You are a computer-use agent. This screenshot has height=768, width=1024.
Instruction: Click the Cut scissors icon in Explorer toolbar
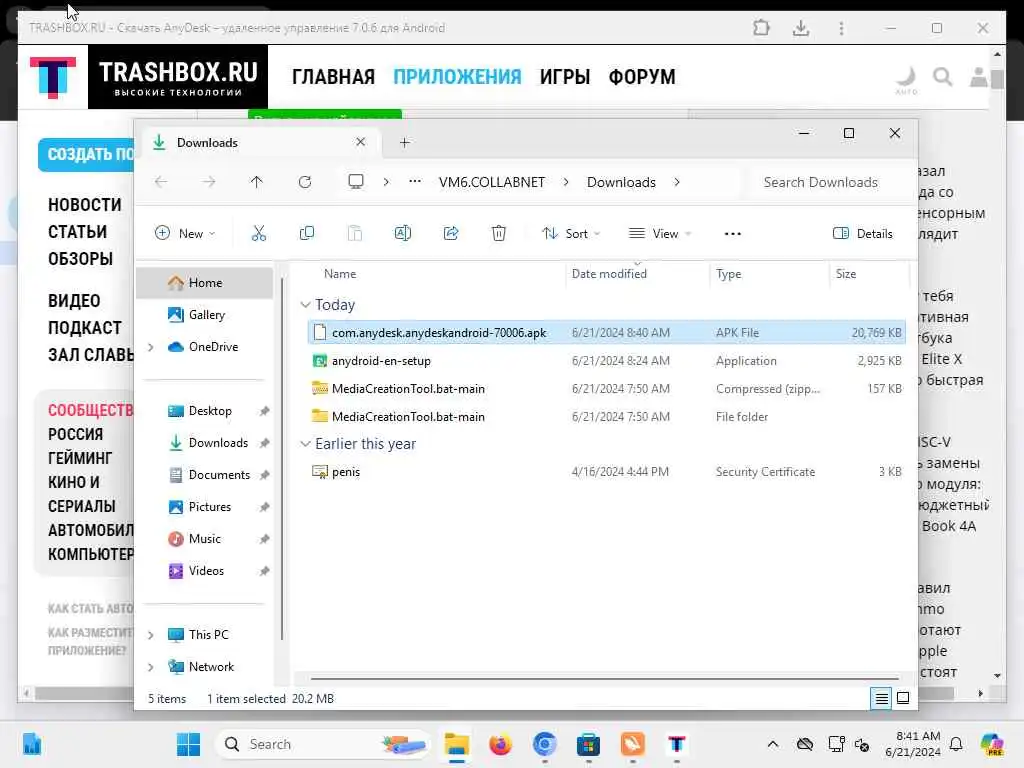(x=259, y=233)
